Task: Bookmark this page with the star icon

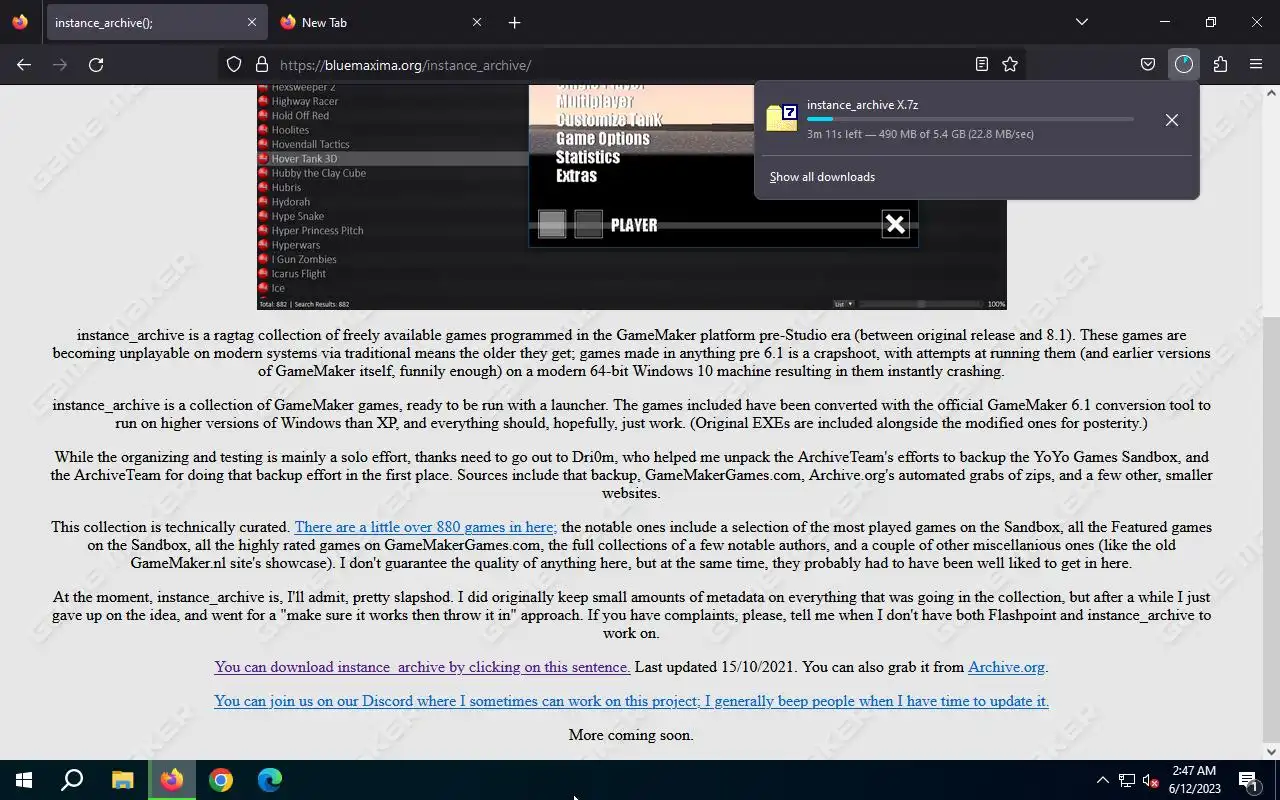Action: pos(1010,64)
